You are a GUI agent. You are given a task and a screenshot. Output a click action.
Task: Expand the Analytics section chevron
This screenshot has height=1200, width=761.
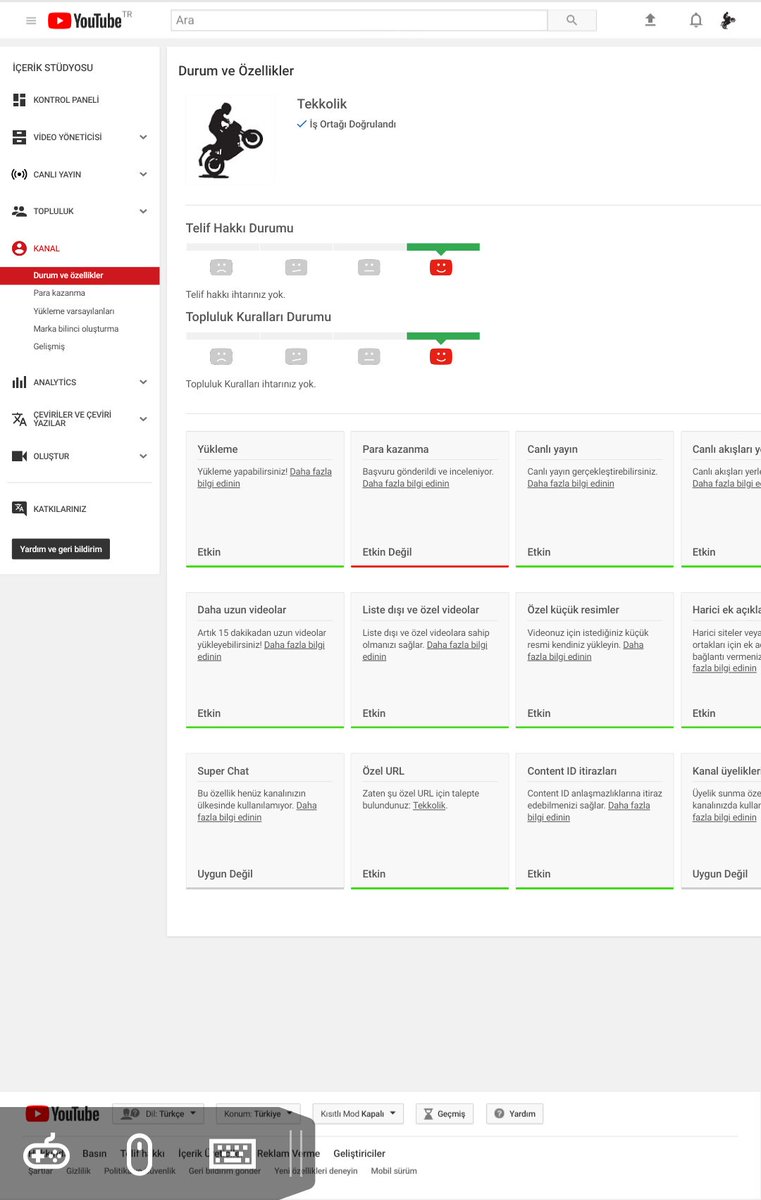pos(143,382)
